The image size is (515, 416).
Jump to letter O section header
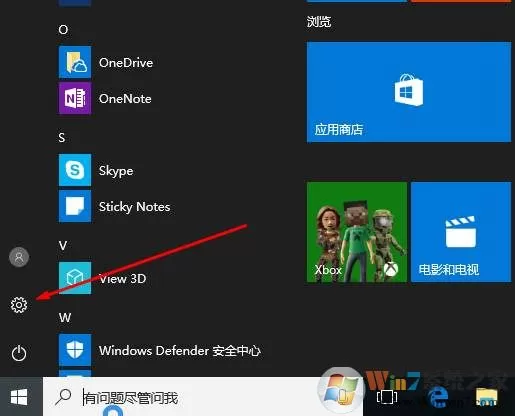point(63,30)
